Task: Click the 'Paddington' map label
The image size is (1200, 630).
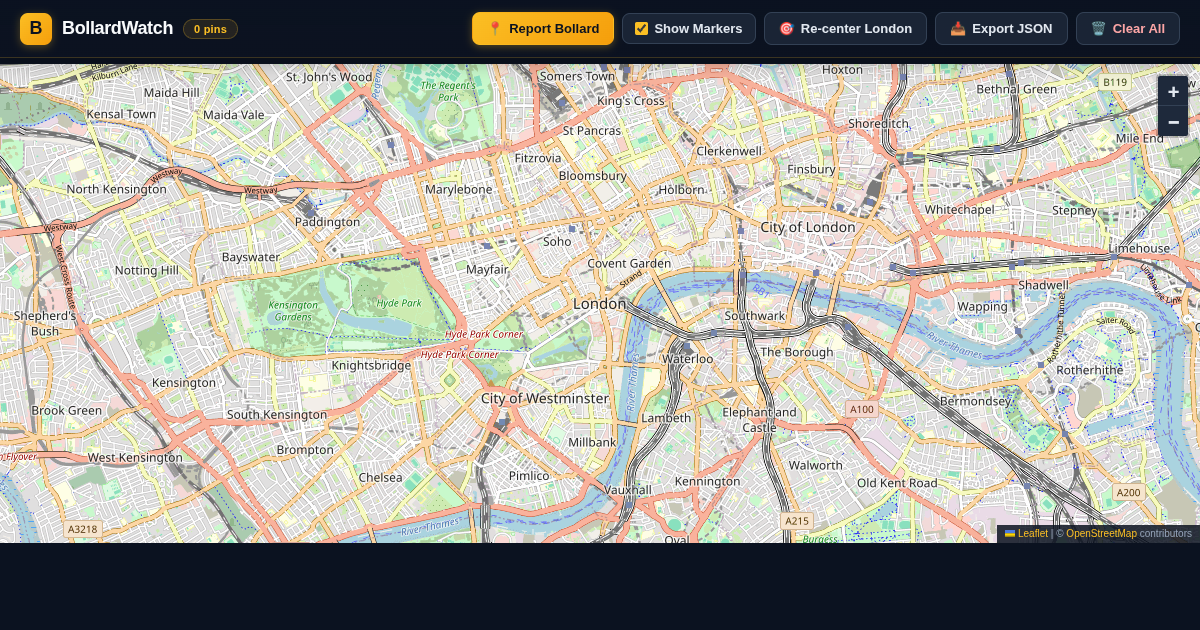Action: 327,222
